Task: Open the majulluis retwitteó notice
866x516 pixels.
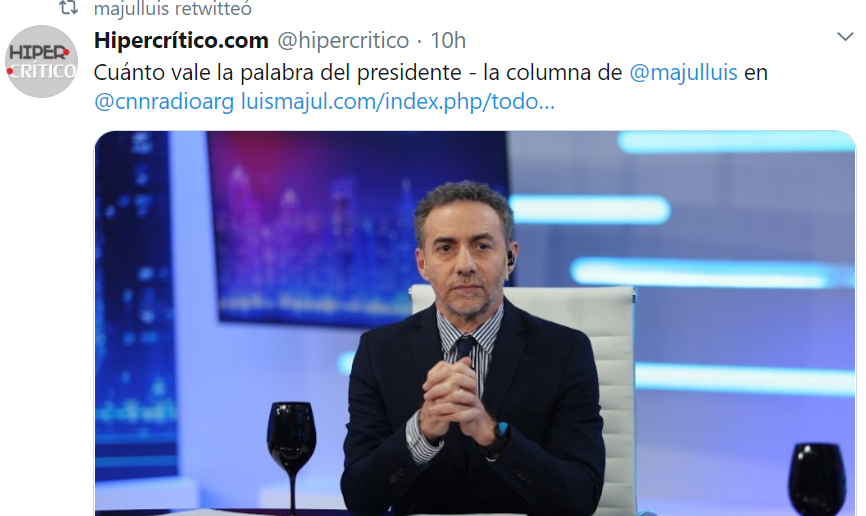Action: (x=172, y=8)
